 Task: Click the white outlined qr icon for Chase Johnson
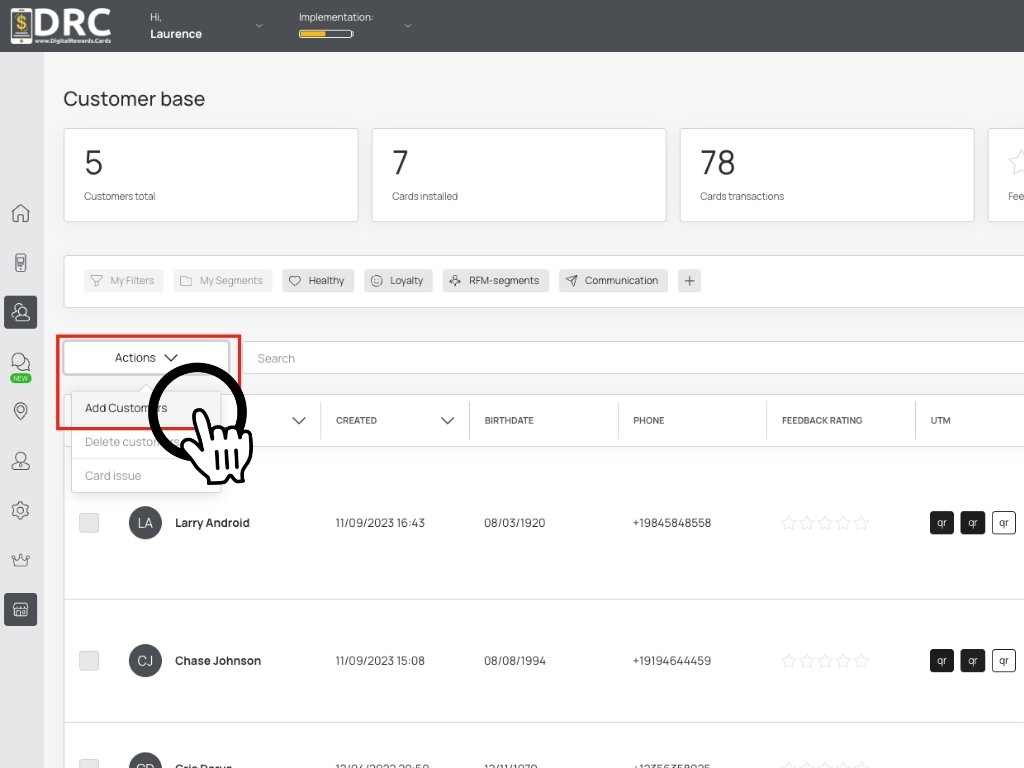[x=1004, y=660]
